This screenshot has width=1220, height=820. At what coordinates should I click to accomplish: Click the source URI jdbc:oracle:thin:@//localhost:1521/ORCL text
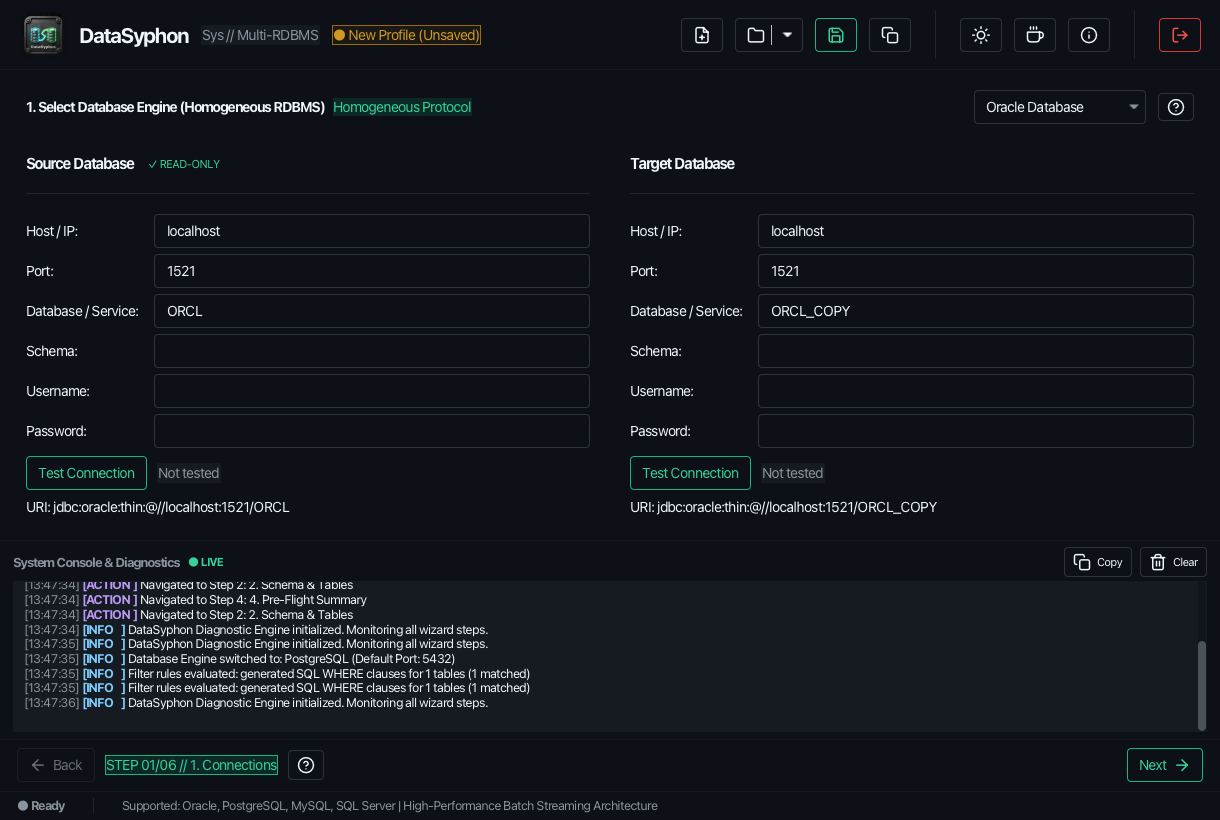158,507
